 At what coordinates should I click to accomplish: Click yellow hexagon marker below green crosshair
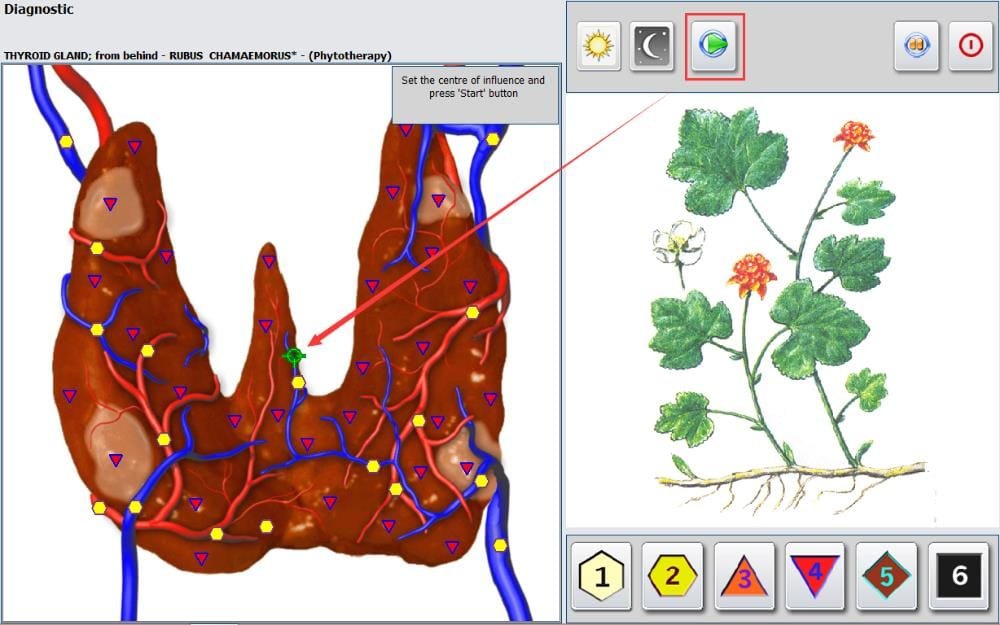(x=298, y=383)
